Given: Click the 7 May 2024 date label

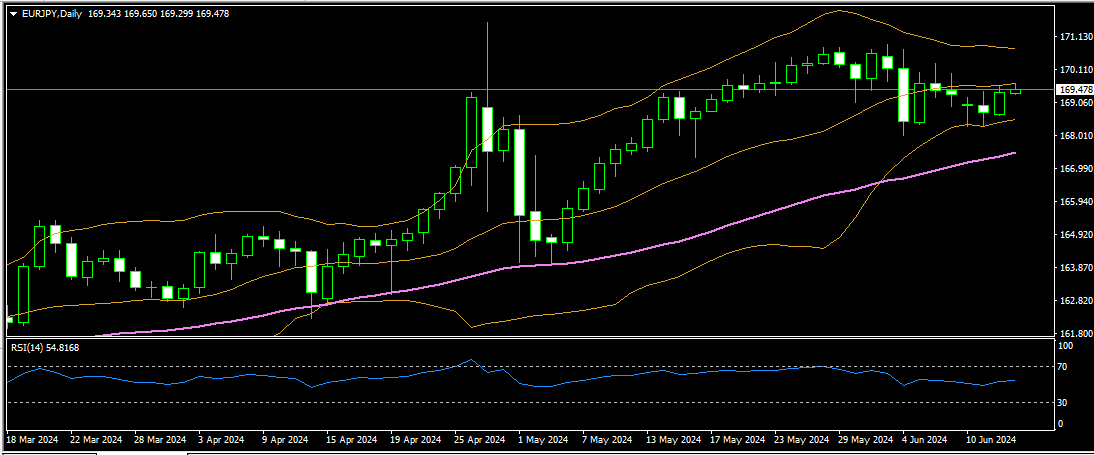Looking at the screenshot, I should click(607, 440).
